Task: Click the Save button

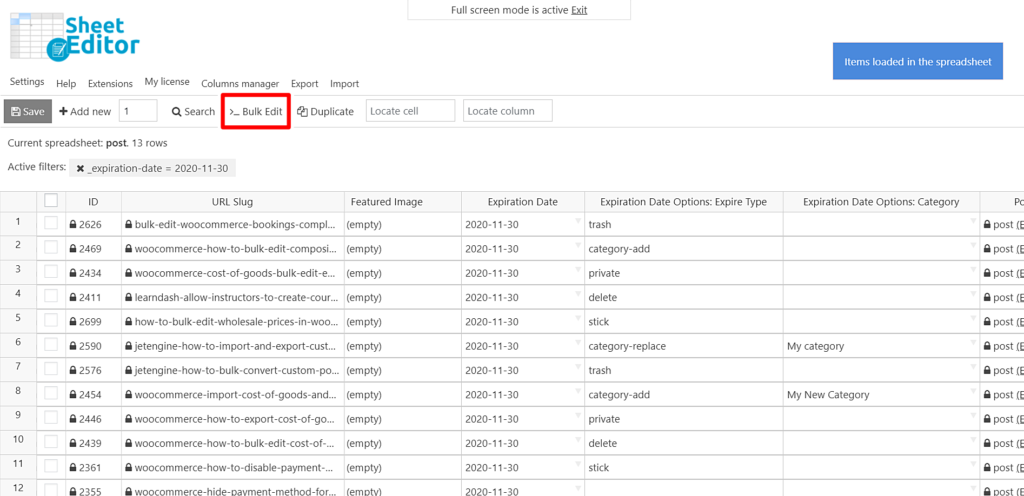Action: click(27, 111)
